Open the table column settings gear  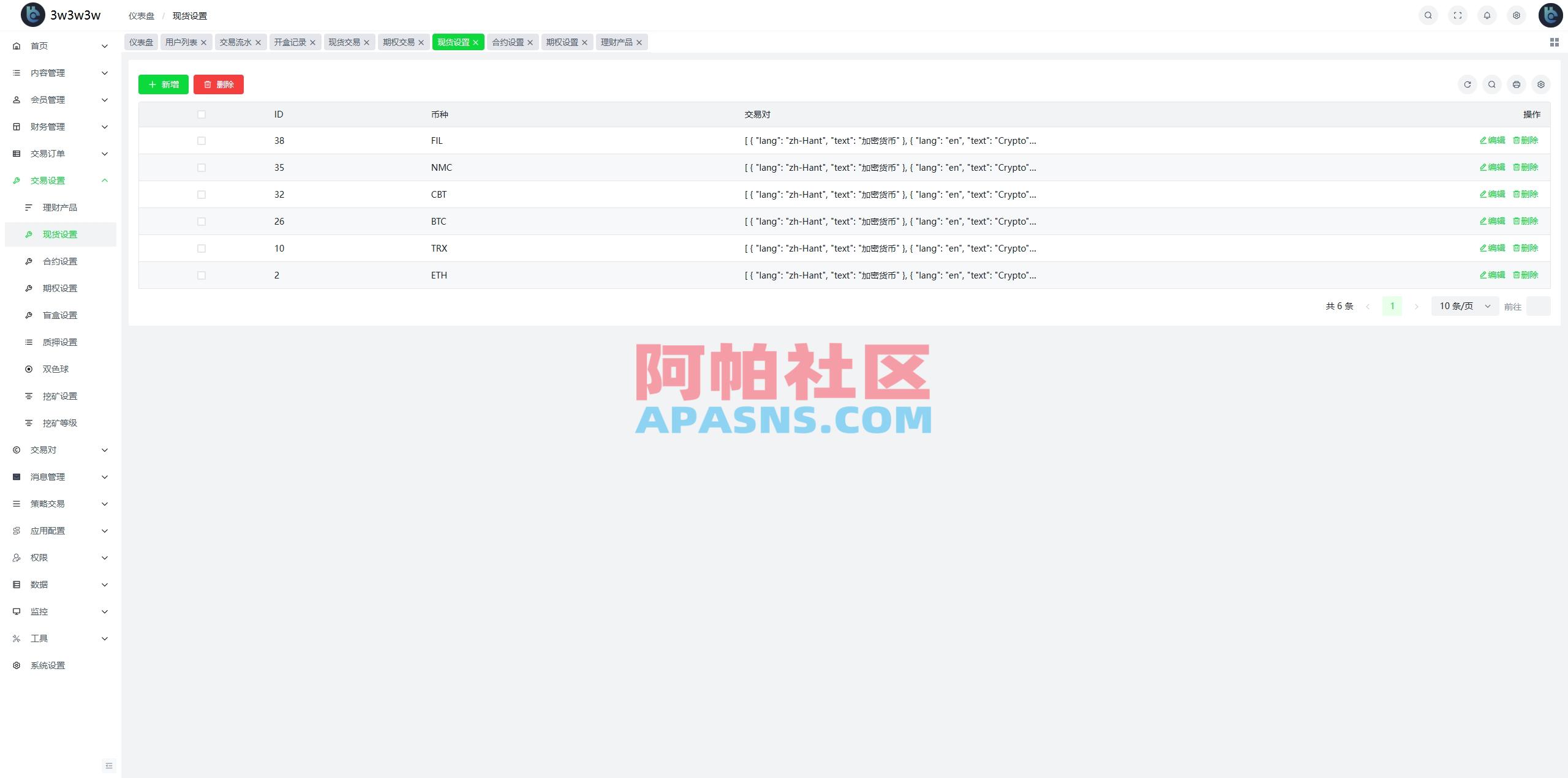tap(1541, 84)
